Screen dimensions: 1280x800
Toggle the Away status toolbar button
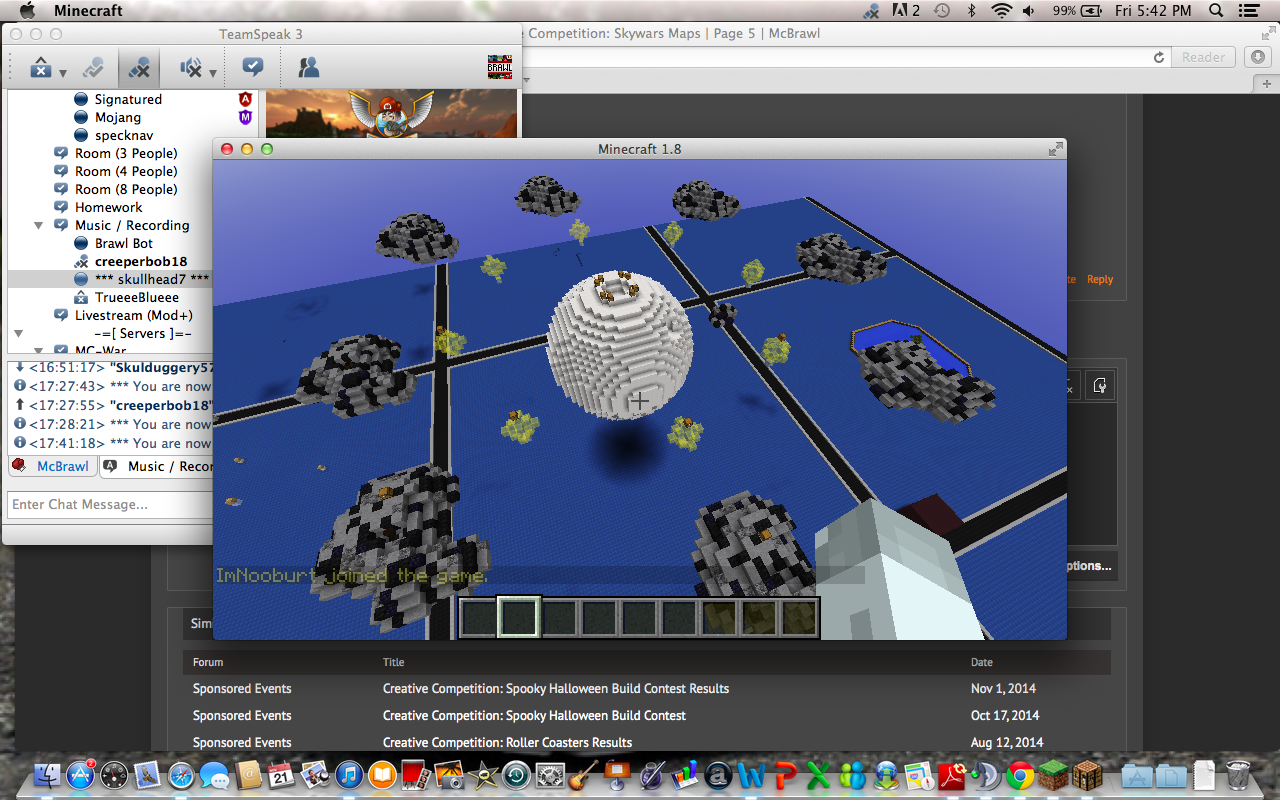40,68
